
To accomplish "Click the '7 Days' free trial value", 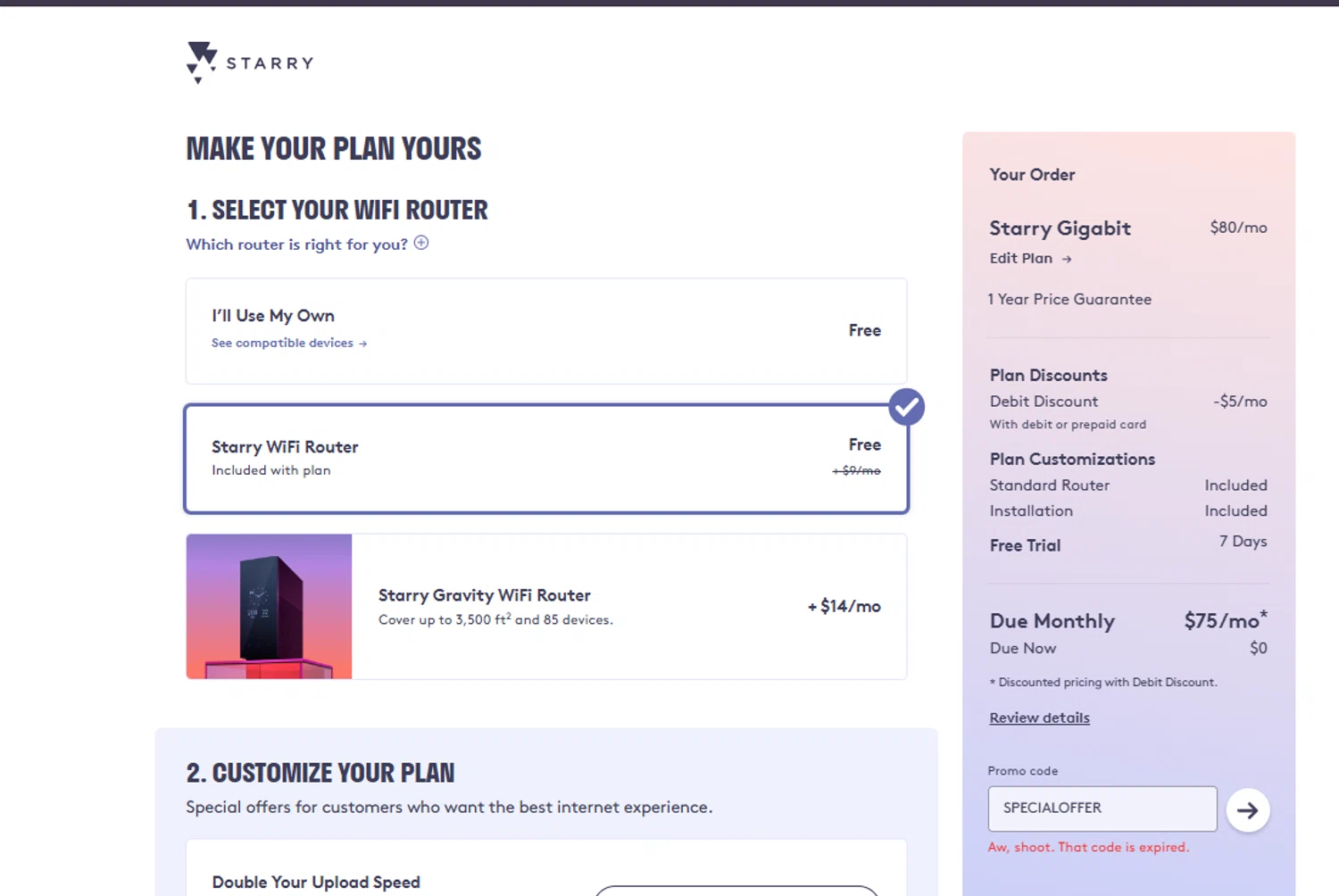I will pos(1243,542).
